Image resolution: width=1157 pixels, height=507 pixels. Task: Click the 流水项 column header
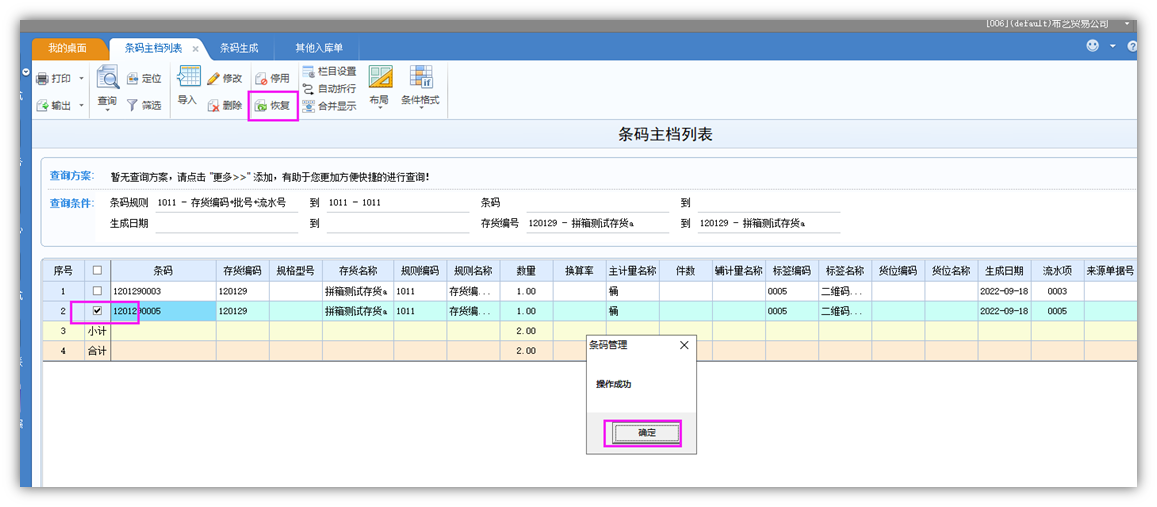pos(1057,271)
